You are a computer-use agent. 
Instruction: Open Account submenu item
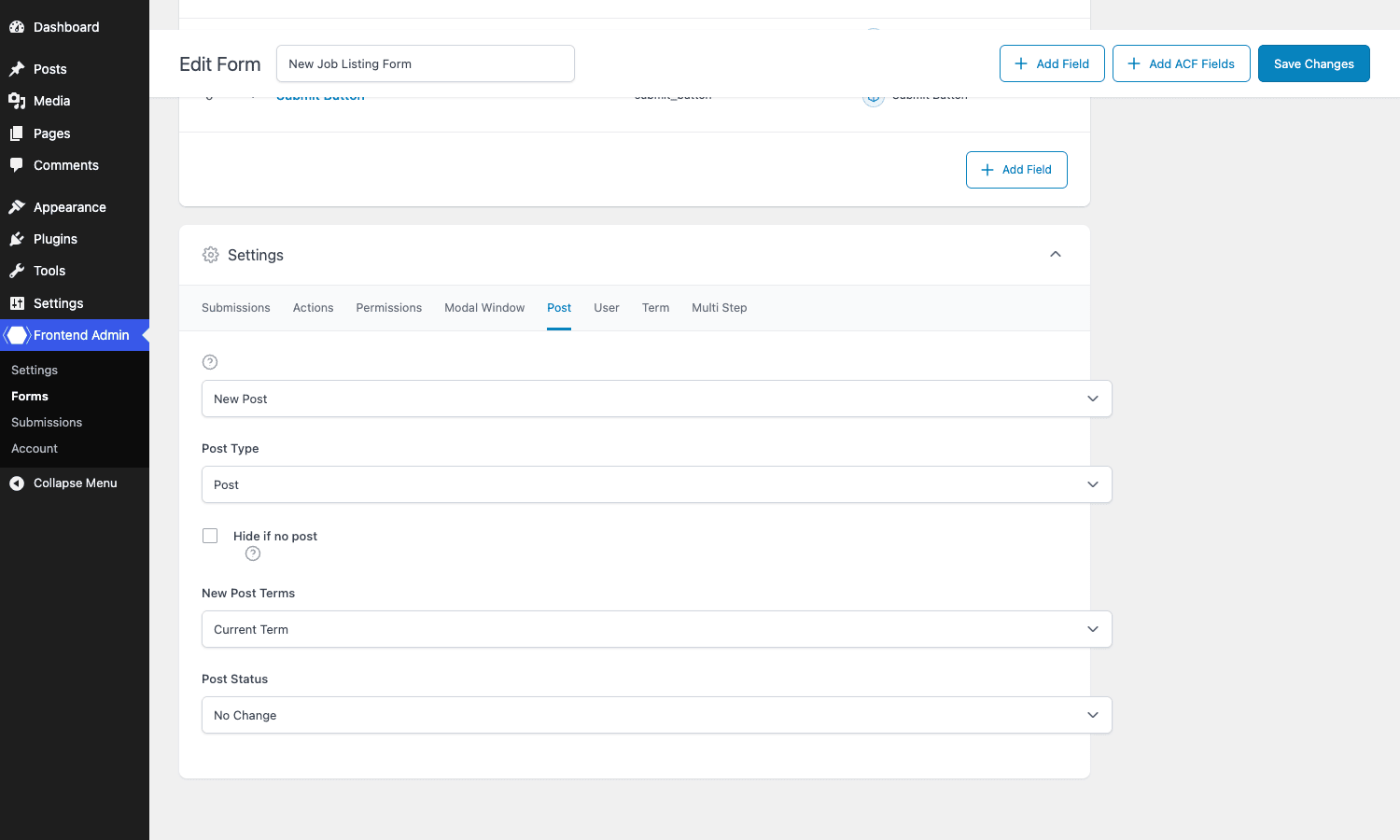tap(35, 449)
